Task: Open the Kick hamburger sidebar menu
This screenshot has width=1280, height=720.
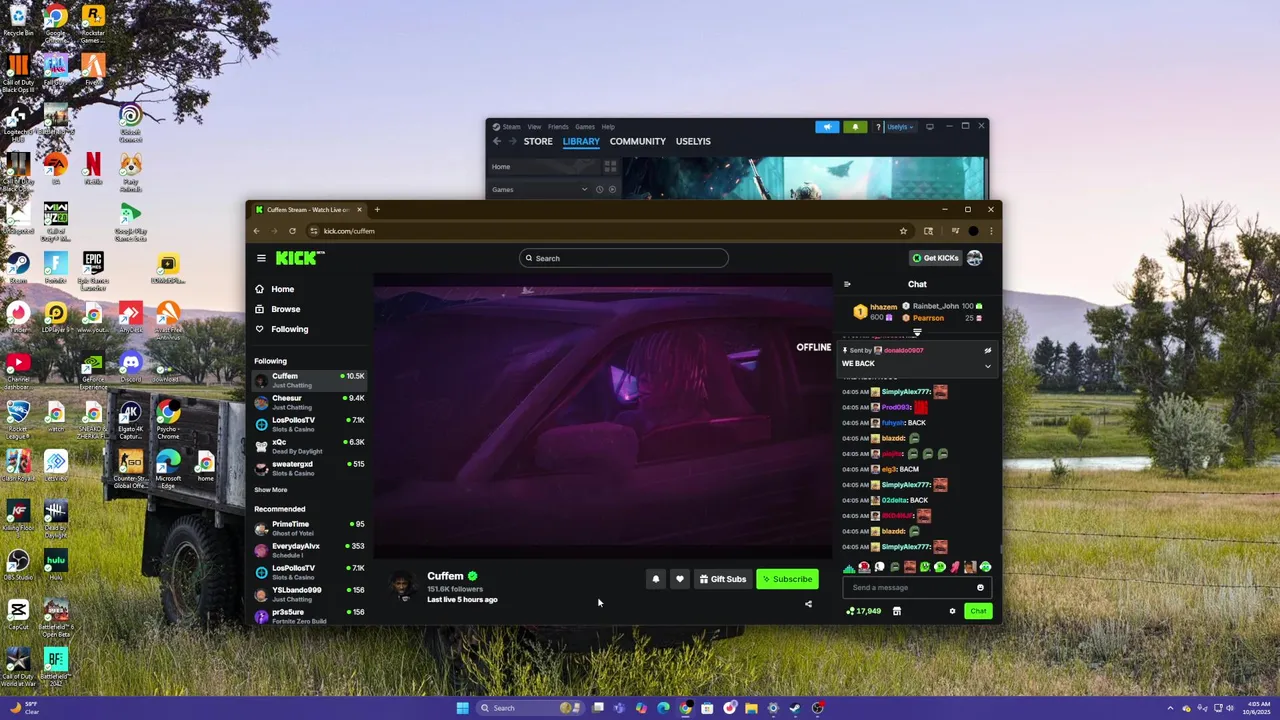Action: click(261, 258)
